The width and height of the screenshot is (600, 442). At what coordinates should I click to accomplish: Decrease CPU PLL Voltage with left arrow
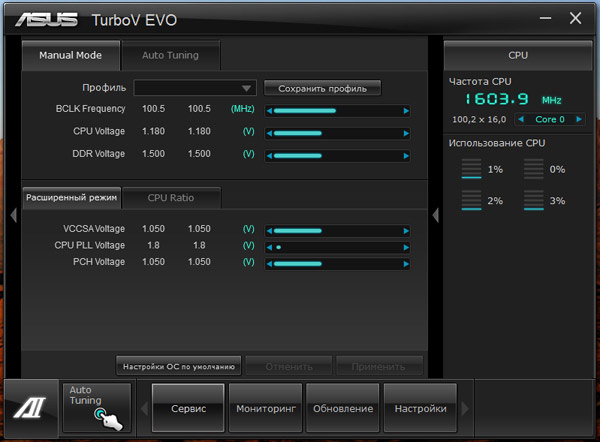click(x=269, y=248)
